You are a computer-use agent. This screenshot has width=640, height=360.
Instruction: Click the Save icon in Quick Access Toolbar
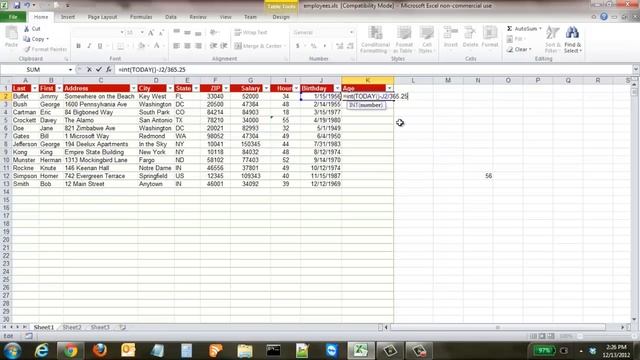[x=17, y=6]
